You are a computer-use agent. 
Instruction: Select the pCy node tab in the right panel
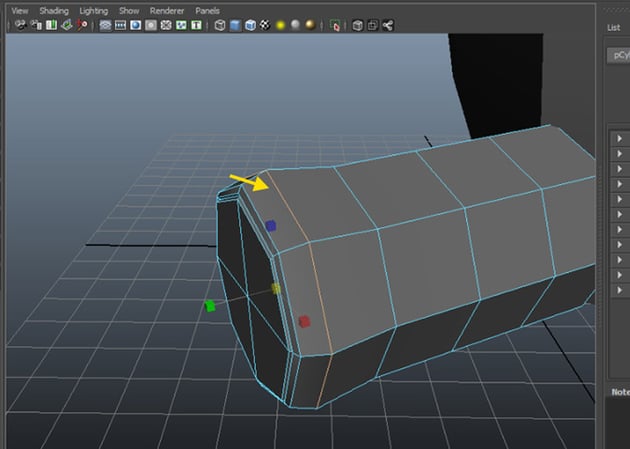619,55
